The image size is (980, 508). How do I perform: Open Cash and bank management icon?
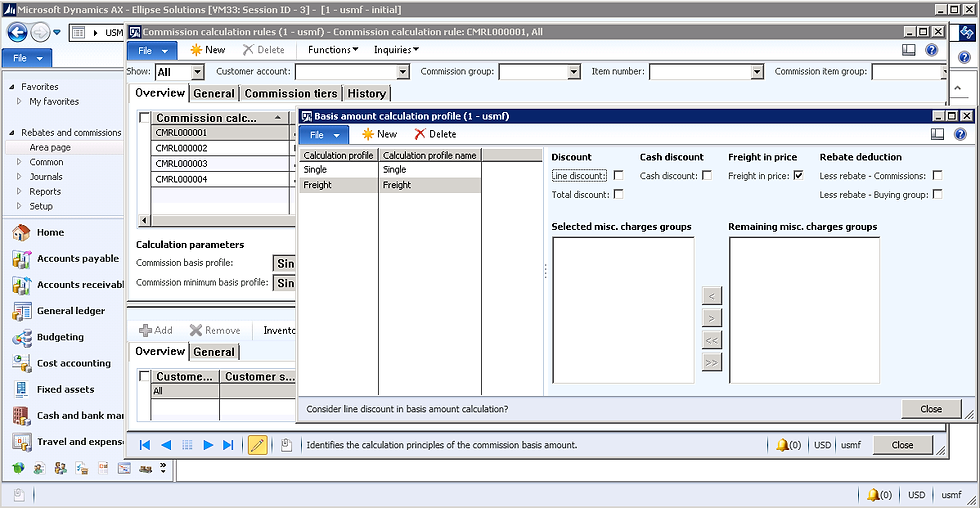pos(21,416)
